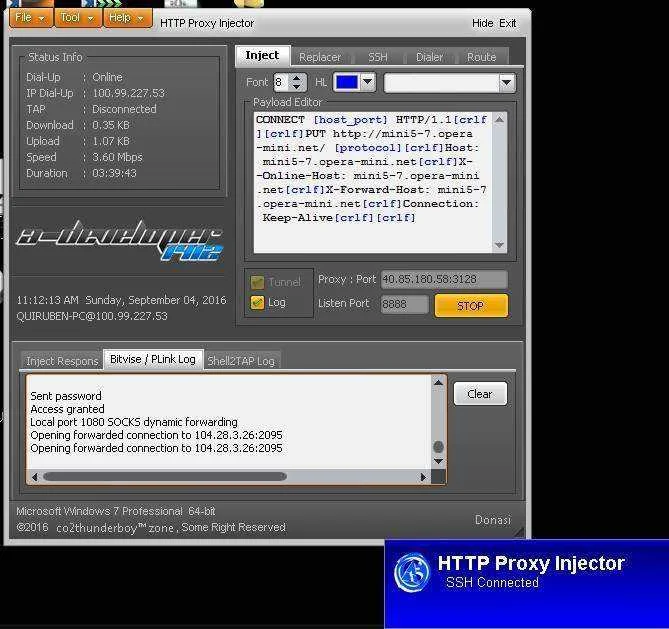Click the HTTP Proxy Injector notification icon
The image size is (669, 629).
(x=412, y=573)
